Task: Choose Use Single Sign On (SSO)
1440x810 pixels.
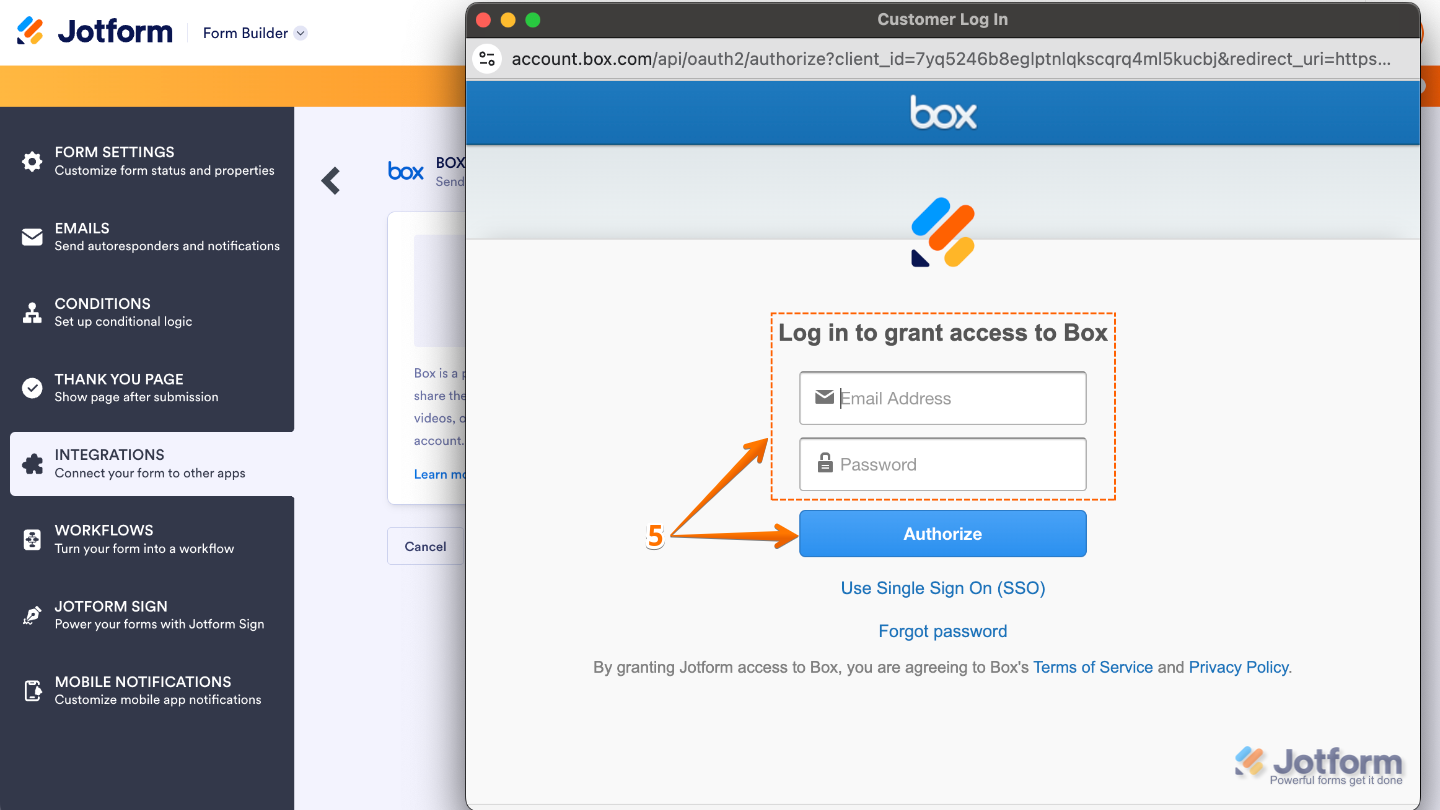Action: point(943,588)
